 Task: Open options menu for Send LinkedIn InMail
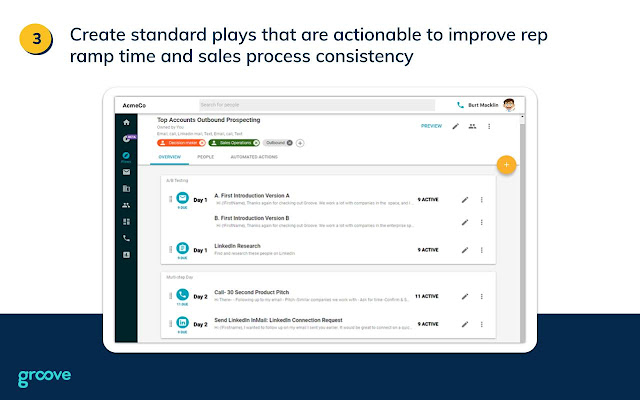482,324
